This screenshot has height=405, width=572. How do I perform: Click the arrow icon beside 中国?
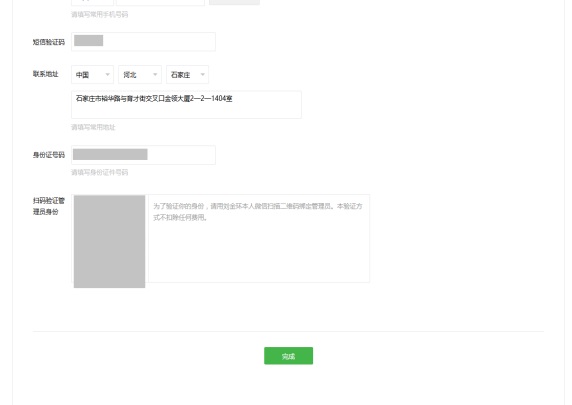click(x=108, y=74)
